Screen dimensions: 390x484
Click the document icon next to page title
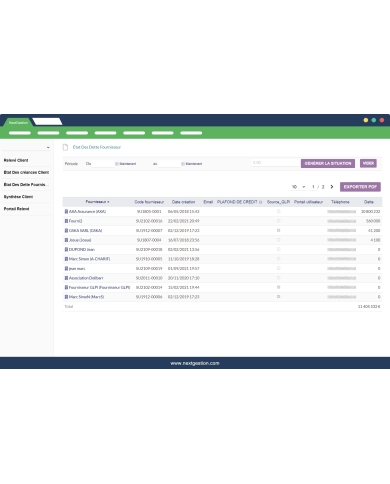pyautogui.click(x=65, y=147)
